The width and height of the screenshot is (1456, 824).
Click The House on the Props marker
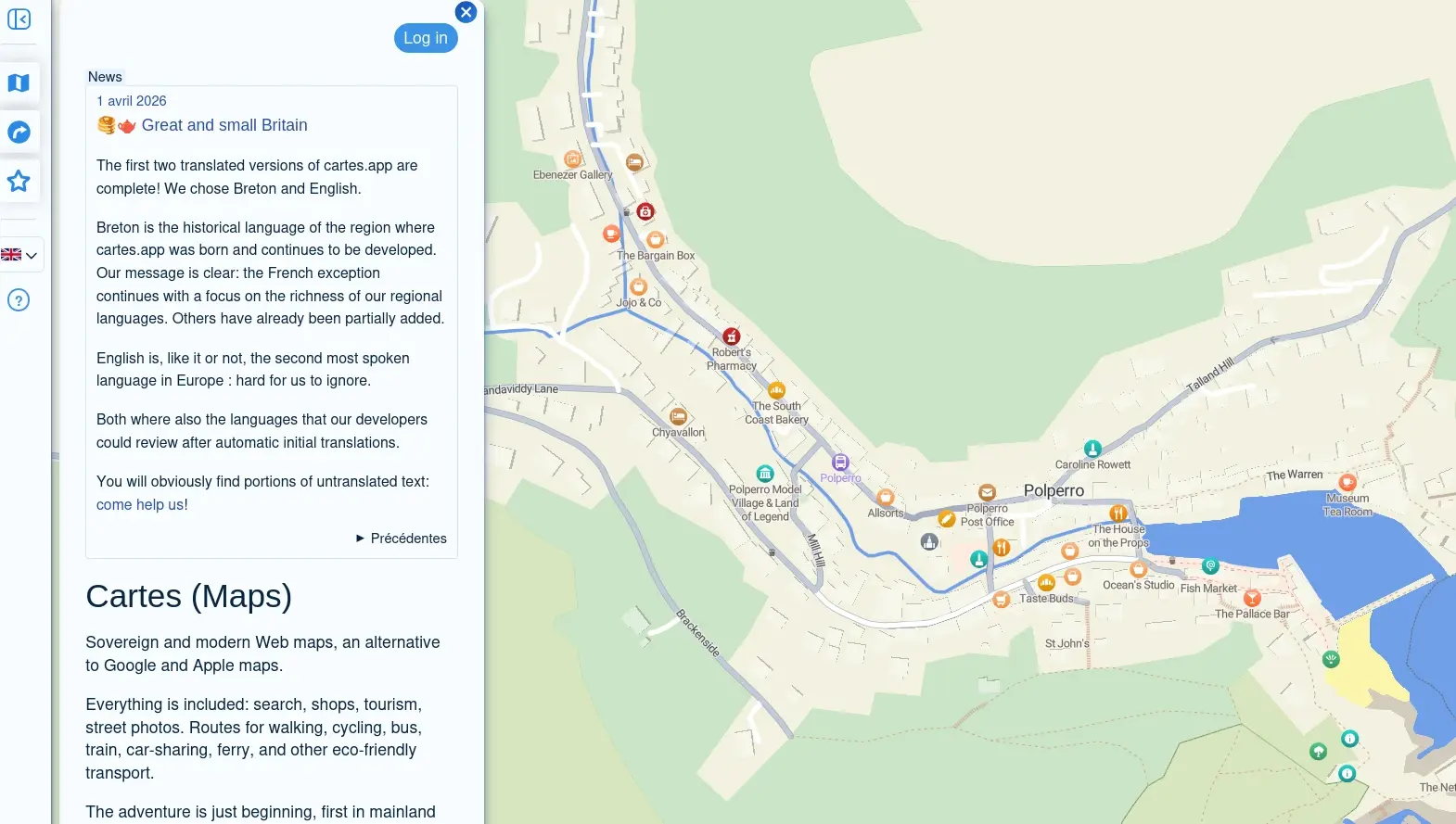(1118, 513)
